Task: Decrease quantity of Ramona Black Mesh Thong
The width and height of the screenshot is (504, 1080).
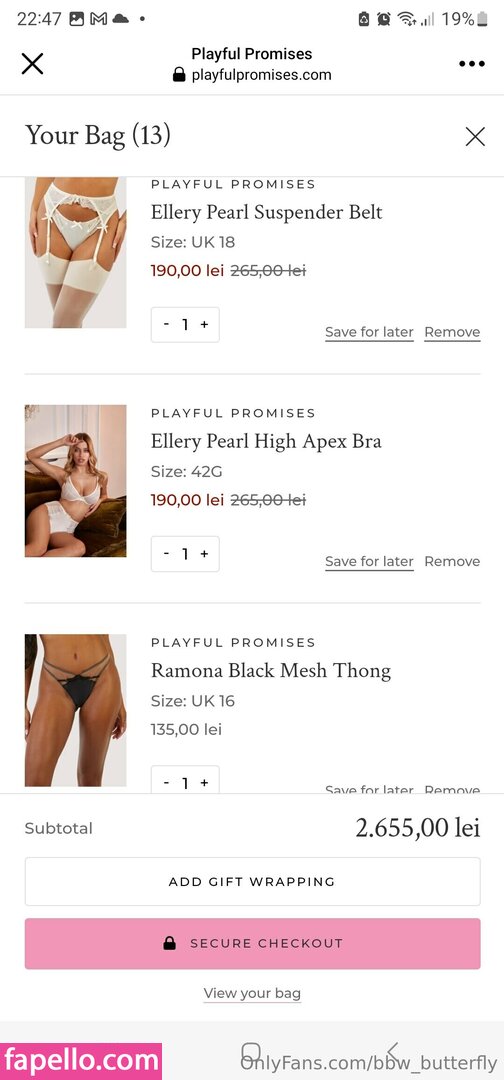Action: pos(167,782)
